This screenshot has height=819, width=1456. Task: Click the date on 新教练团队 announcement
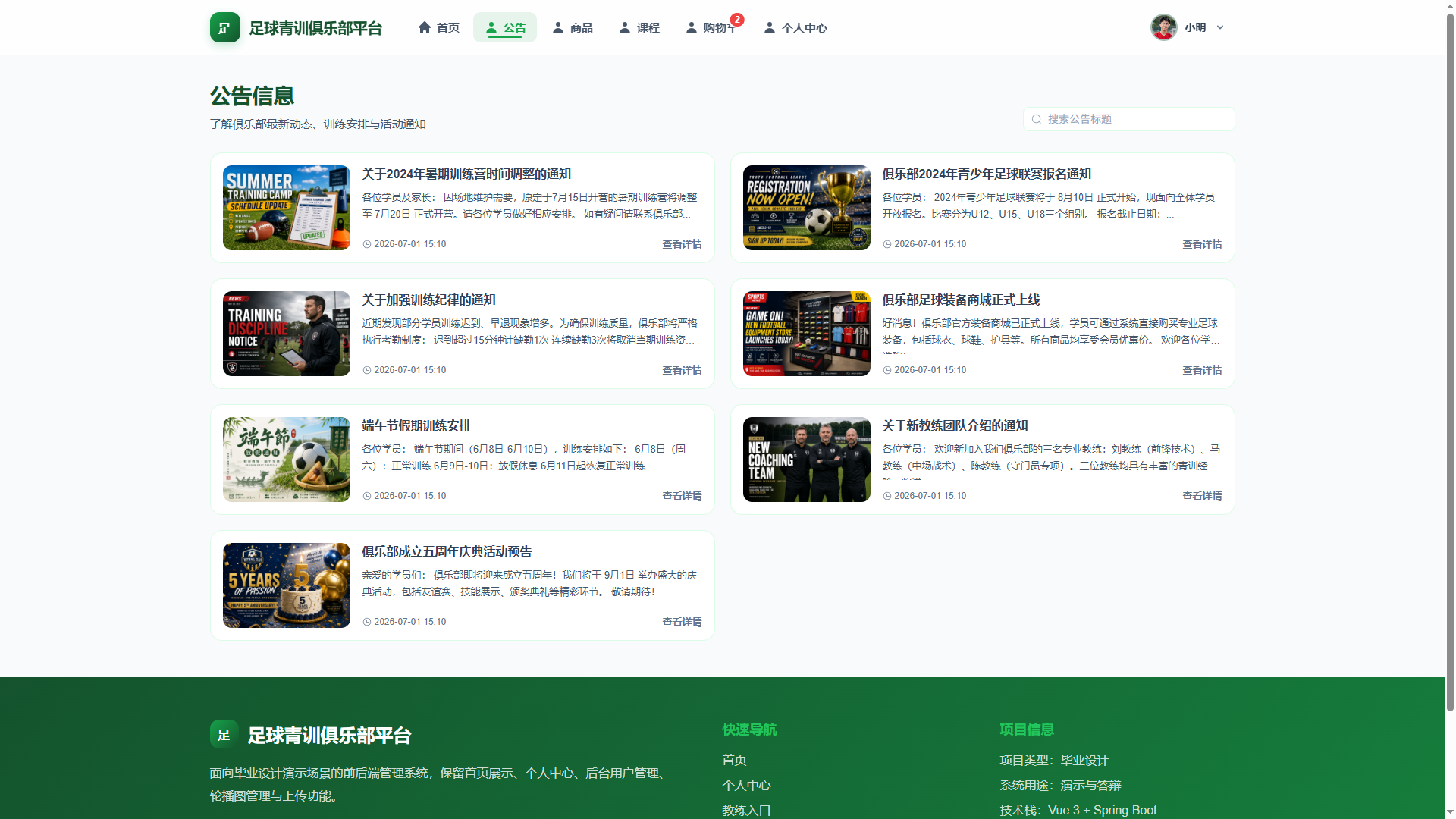pos(930,496)
